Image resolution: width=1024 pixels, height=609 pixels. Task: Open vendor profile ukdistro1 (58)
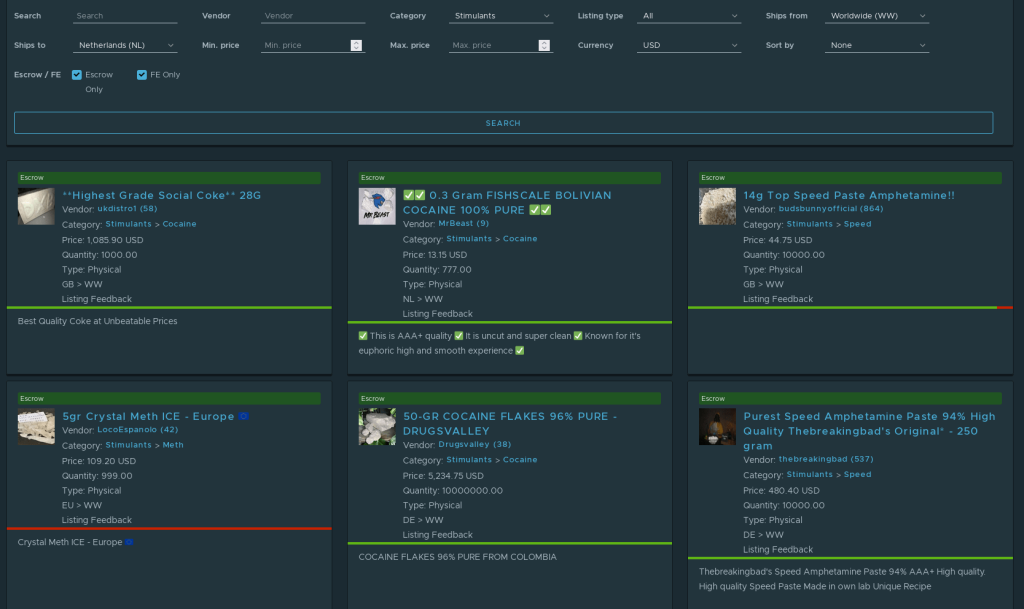pyautogui.click(x=127, y=209)
